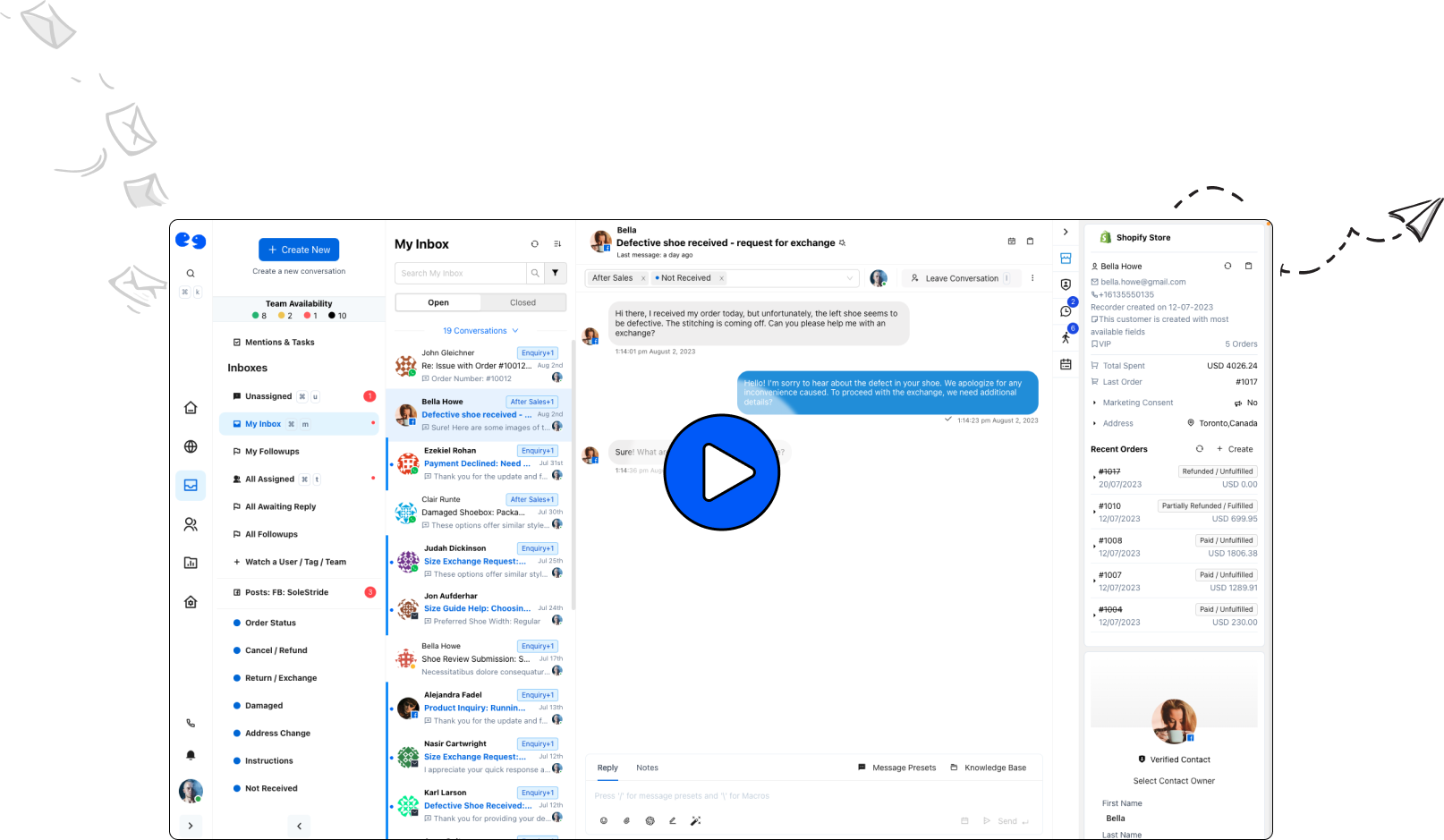
Task: Click the Search My Inbox field
Action: click(460, 273)
